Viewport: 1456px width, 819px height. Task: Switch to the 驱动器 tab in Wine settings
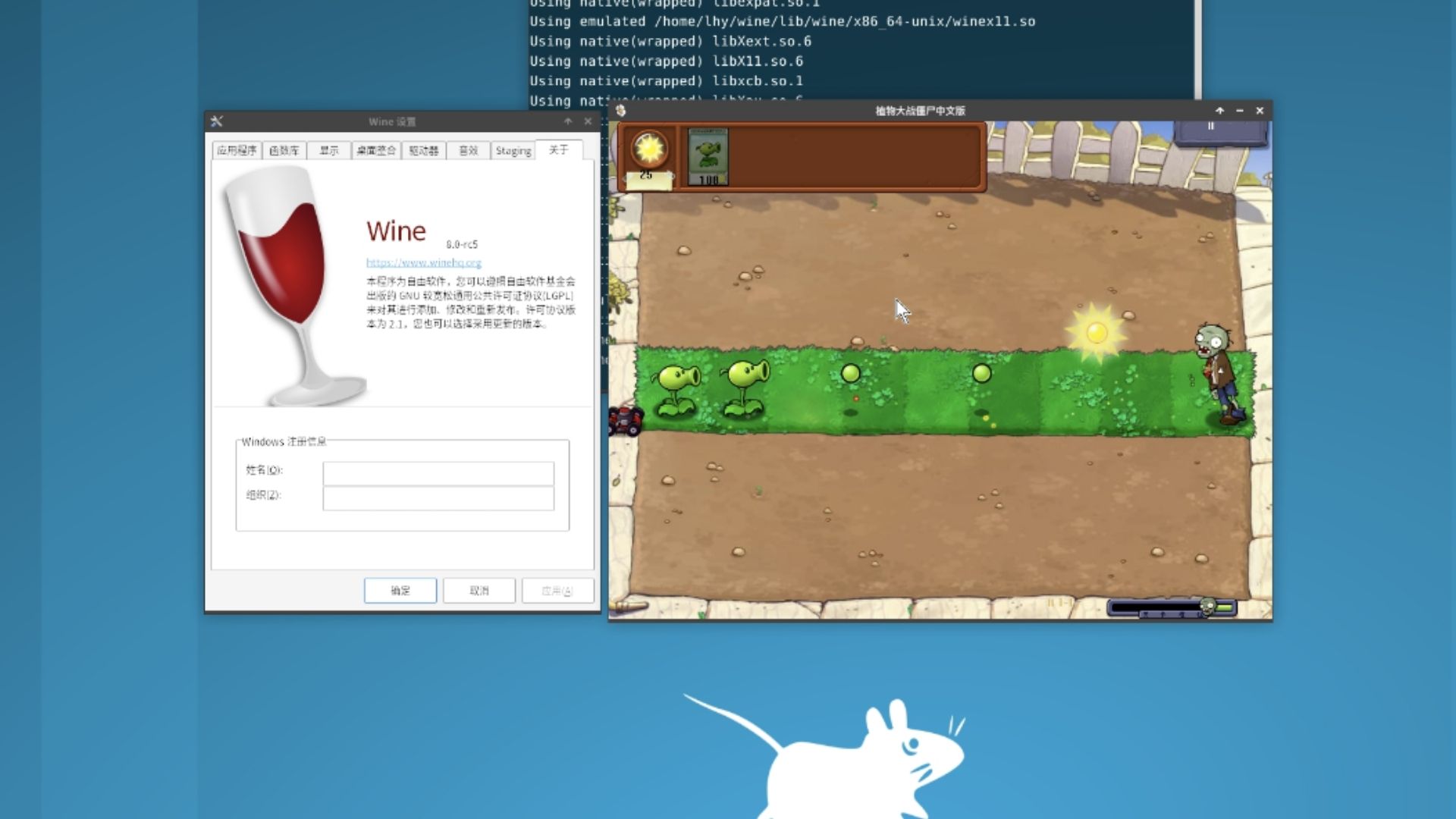click(x=424, y=151)
